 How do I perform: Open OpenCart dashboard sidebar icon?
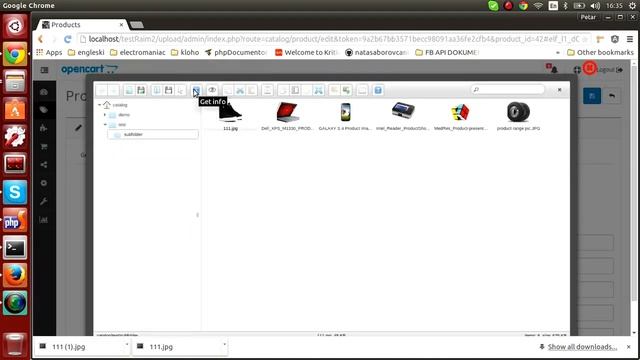pos(44,92)
